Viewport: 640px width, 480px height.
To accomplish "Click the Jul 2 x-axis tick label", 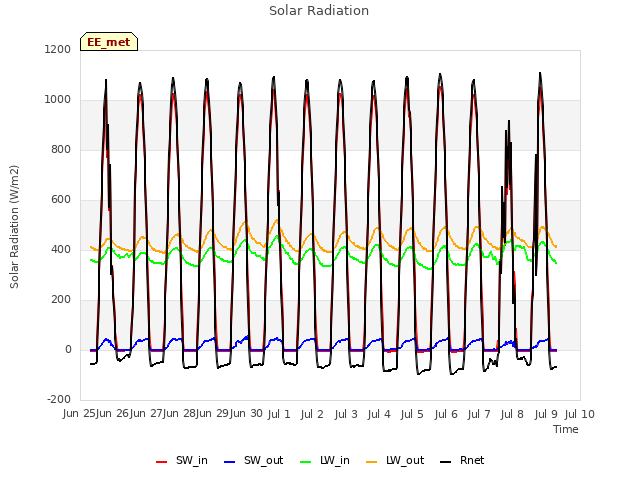I will click(312, 414).
